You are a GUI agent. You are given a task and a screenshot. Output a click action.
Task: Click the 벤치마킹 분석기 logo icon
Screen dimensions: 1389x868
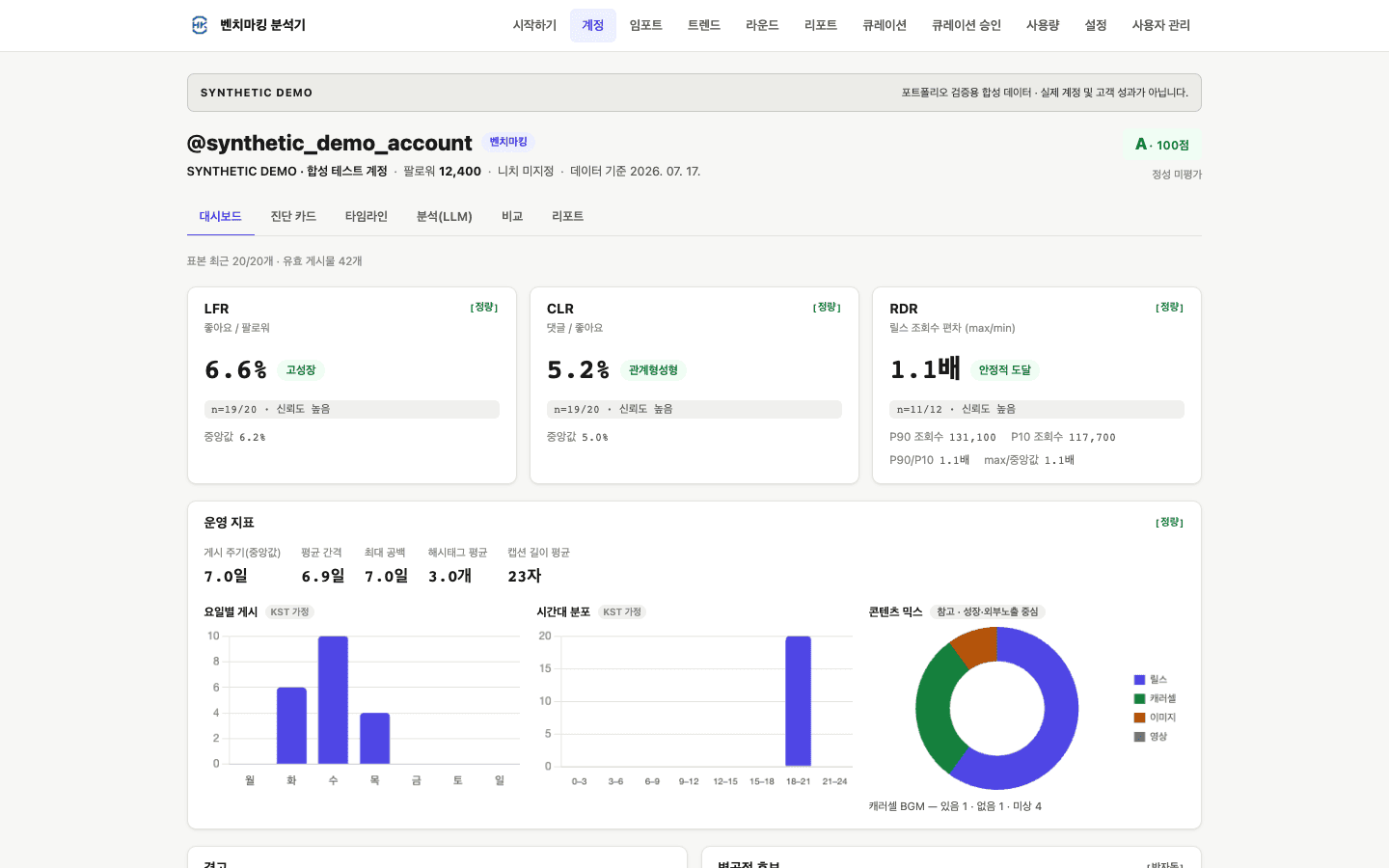(x=200, y=25)
